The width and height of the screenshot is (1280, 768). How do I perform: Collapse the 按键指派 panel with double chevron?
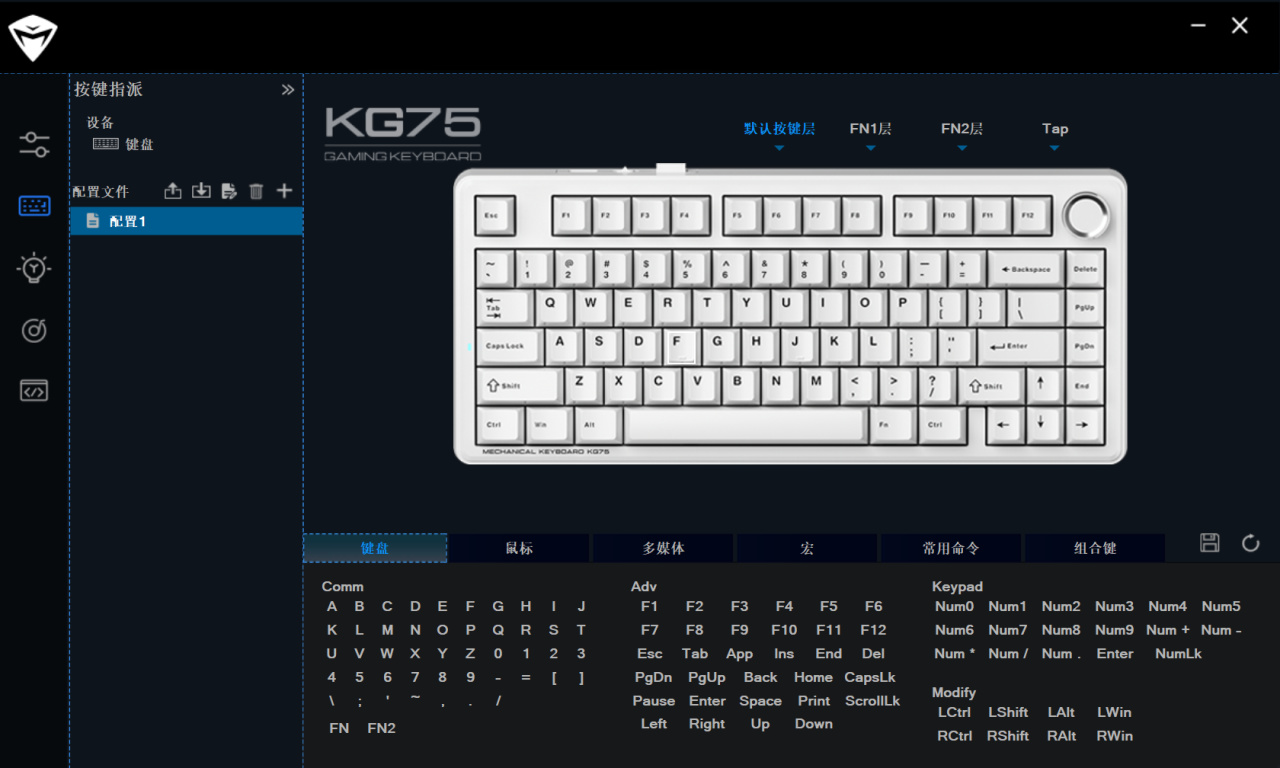pos(288,90)
